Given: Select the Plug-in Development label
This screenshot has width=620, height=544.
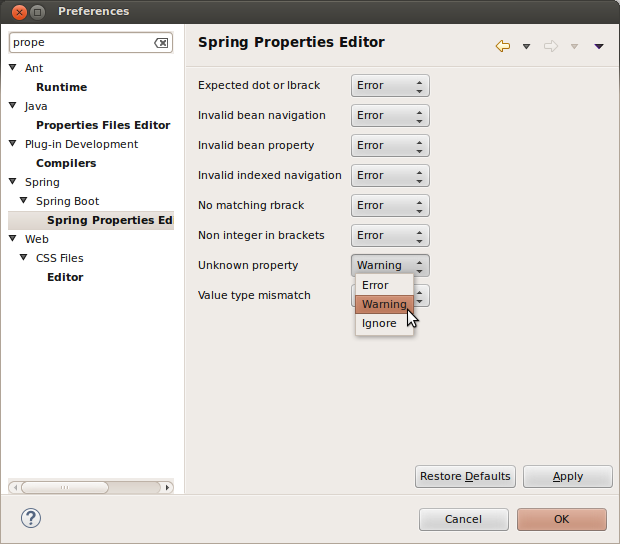Looking at the screenshot, I should pyautogui.click(x=81, y=144).
